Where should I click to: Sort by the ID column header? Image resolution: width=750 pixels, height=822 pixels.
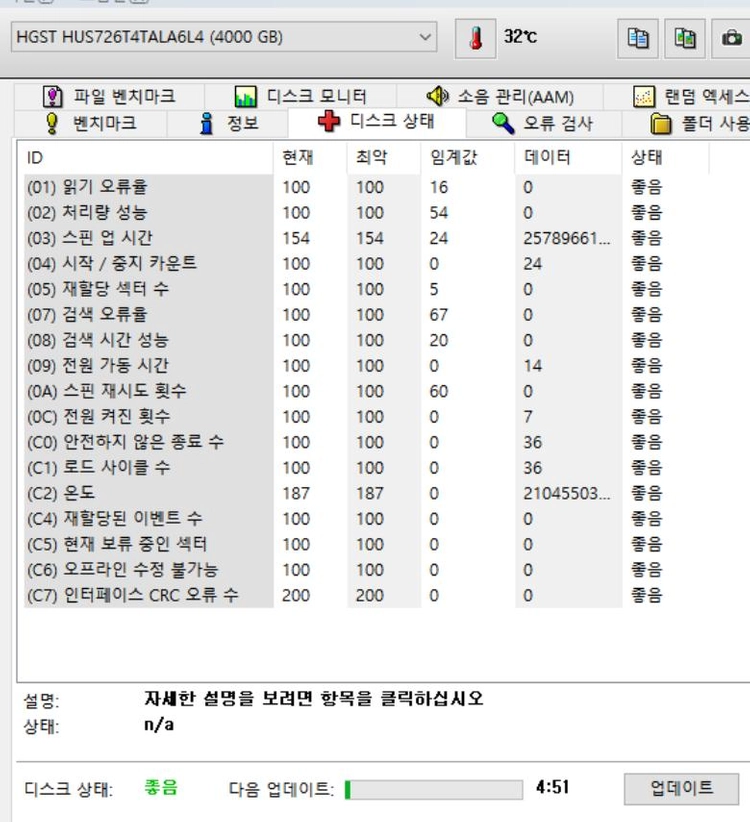pos(147,157)
